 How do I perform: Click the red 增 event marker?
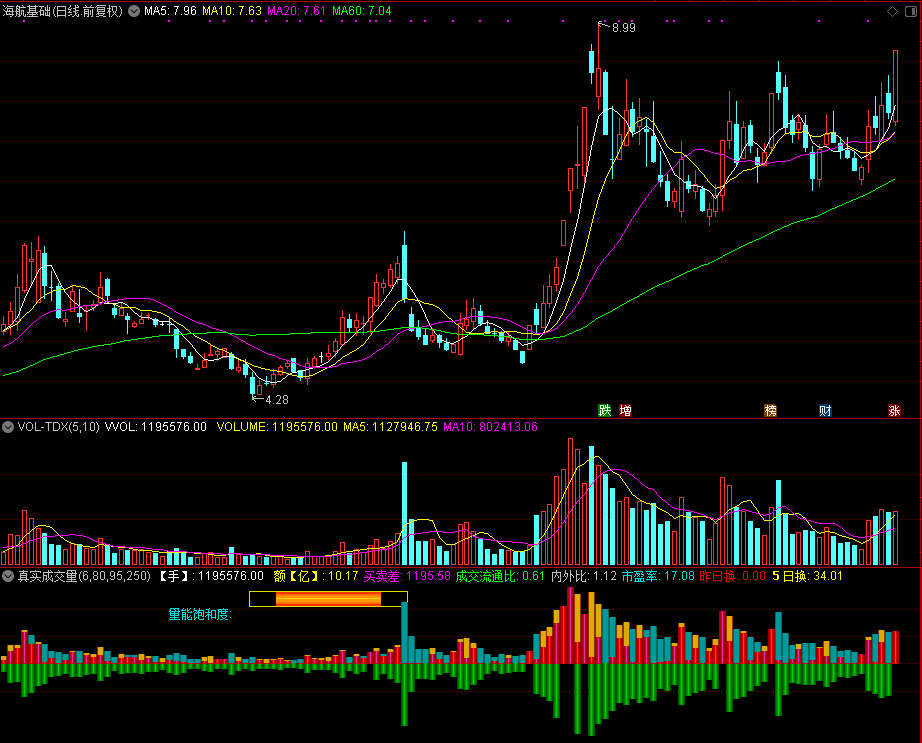coord(626,410)
